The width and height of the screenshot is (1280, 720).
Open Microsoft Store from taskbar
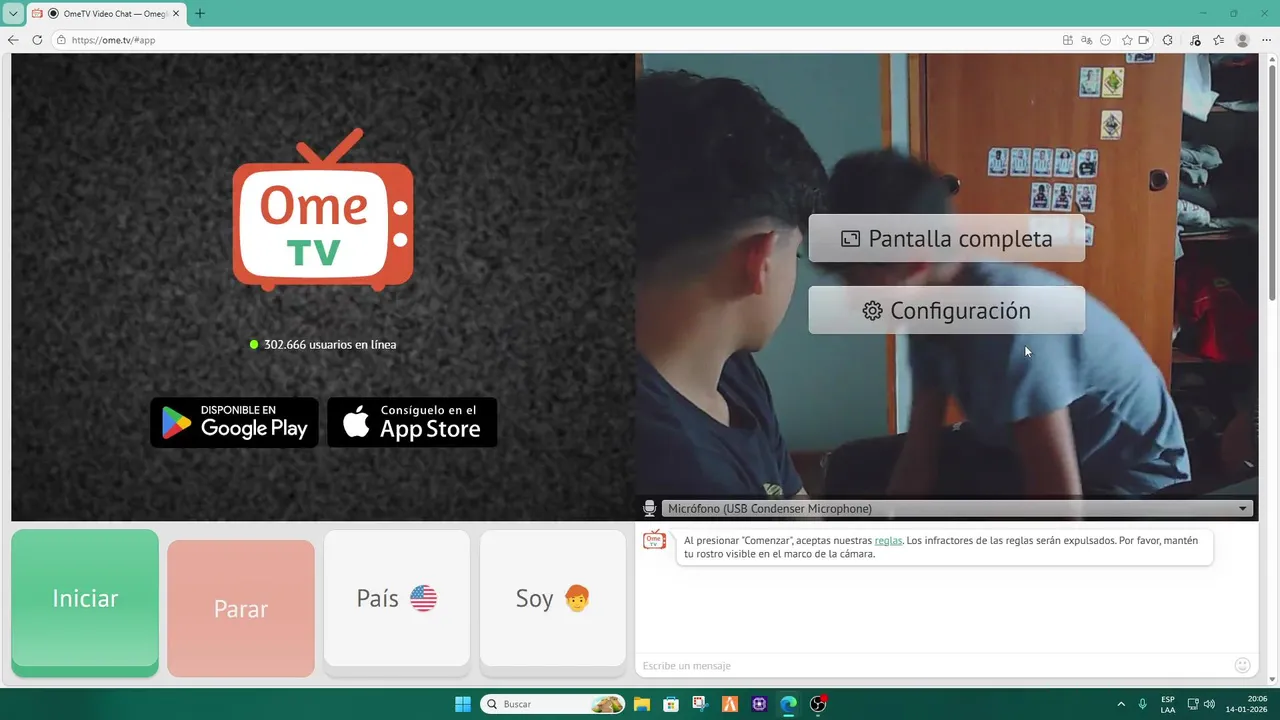click(x=671, y=704)
